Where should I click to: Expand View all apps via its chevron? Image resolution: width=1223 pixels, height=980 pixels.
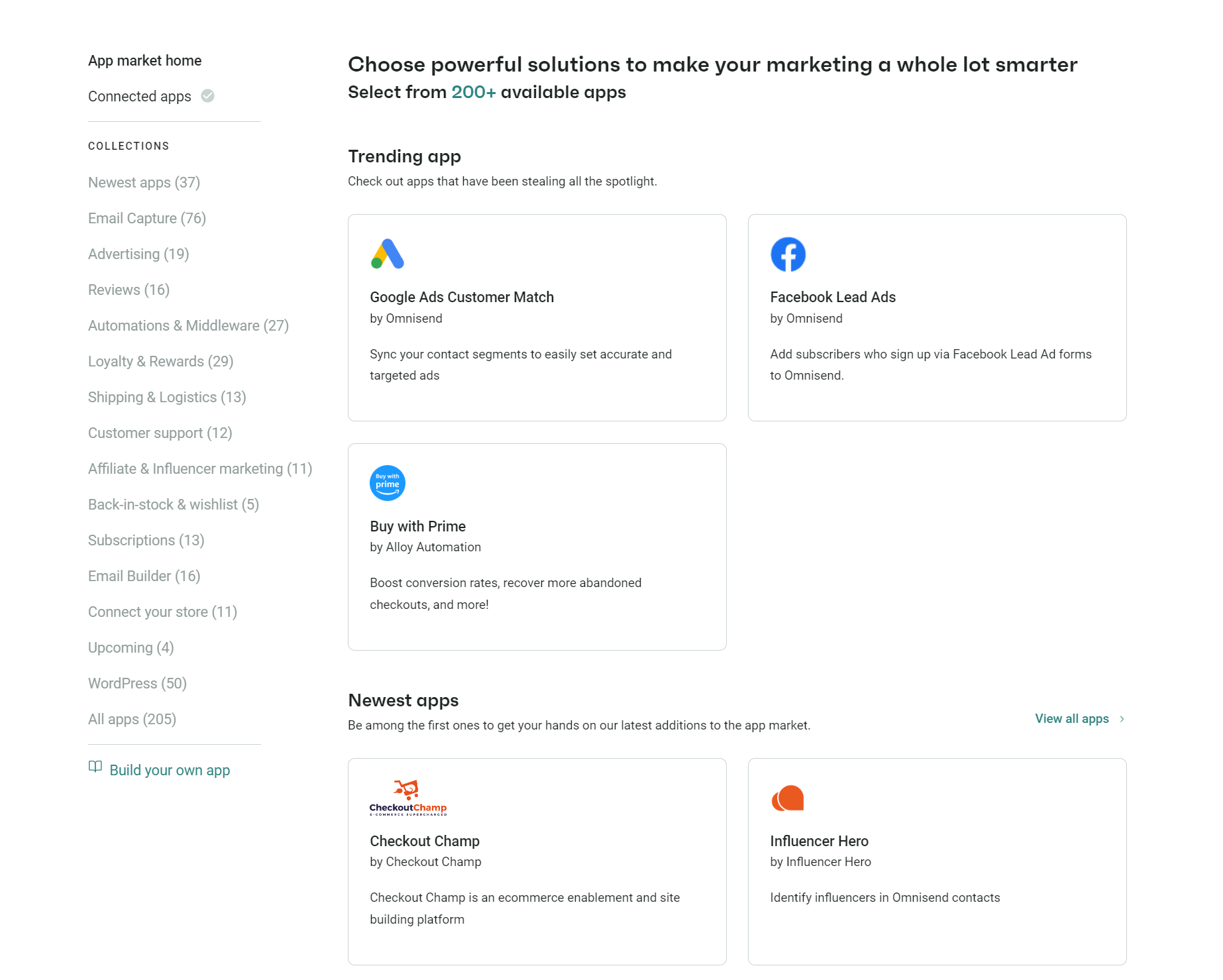tap(1121, 718)
